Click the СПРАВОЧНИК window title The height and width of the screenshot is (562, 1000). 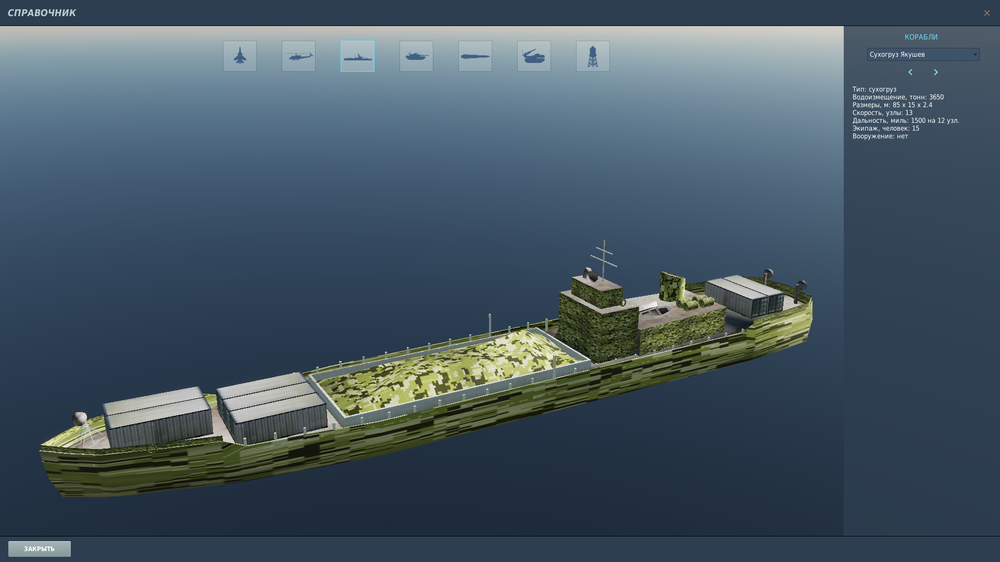pyautogui.click(x=41, y=13)
